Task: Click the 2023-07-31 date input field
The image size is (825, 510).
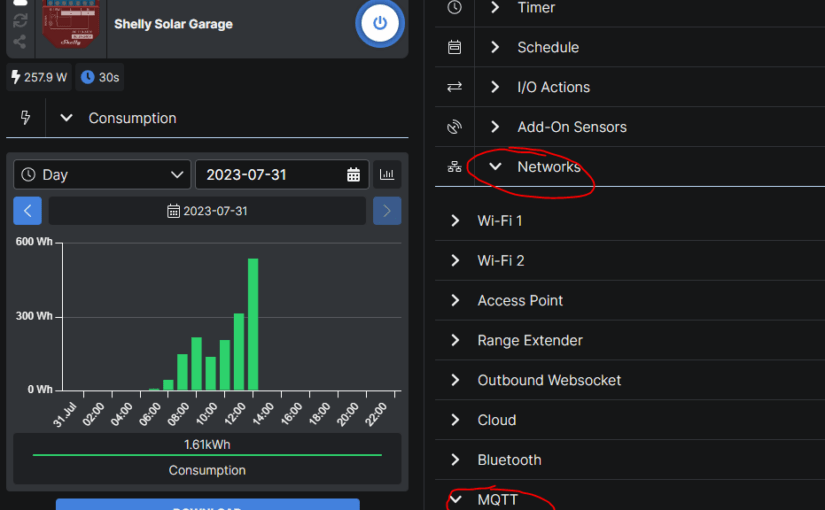Action: click(x=282, y=175)
